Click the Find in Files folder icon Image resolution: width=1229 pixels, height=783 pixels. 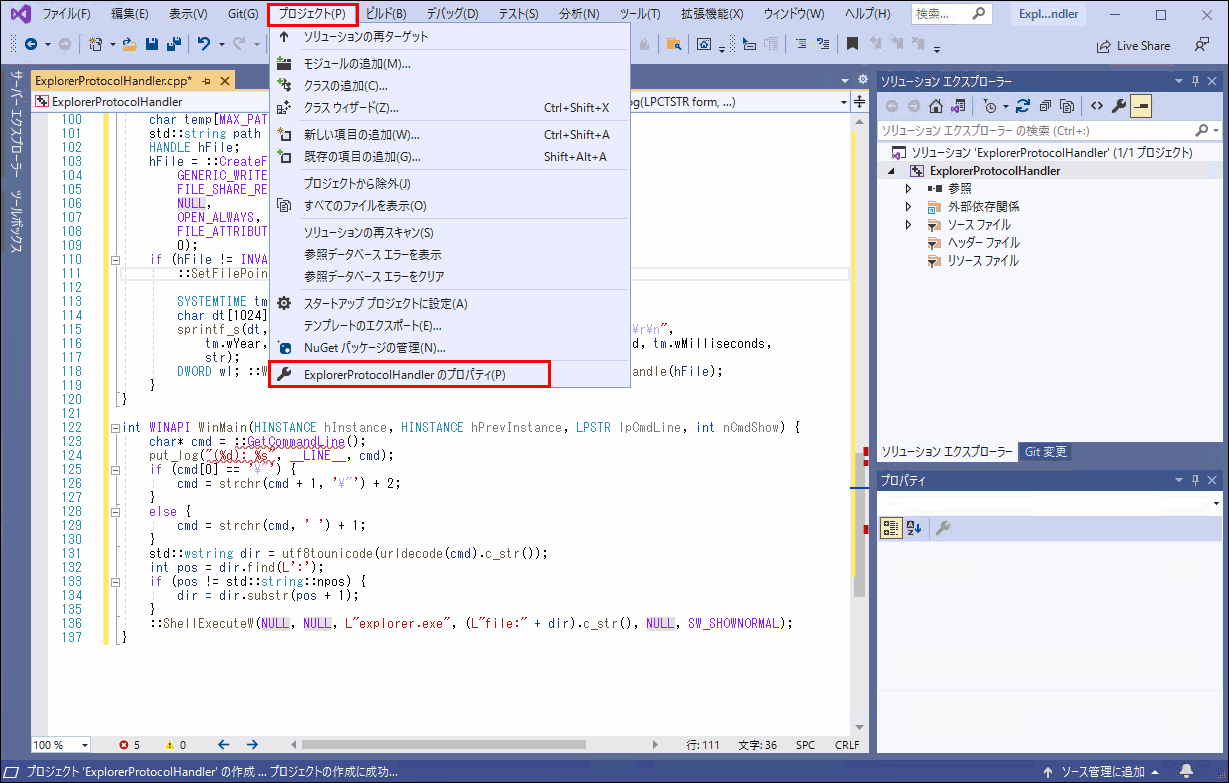tap(674, 44)
